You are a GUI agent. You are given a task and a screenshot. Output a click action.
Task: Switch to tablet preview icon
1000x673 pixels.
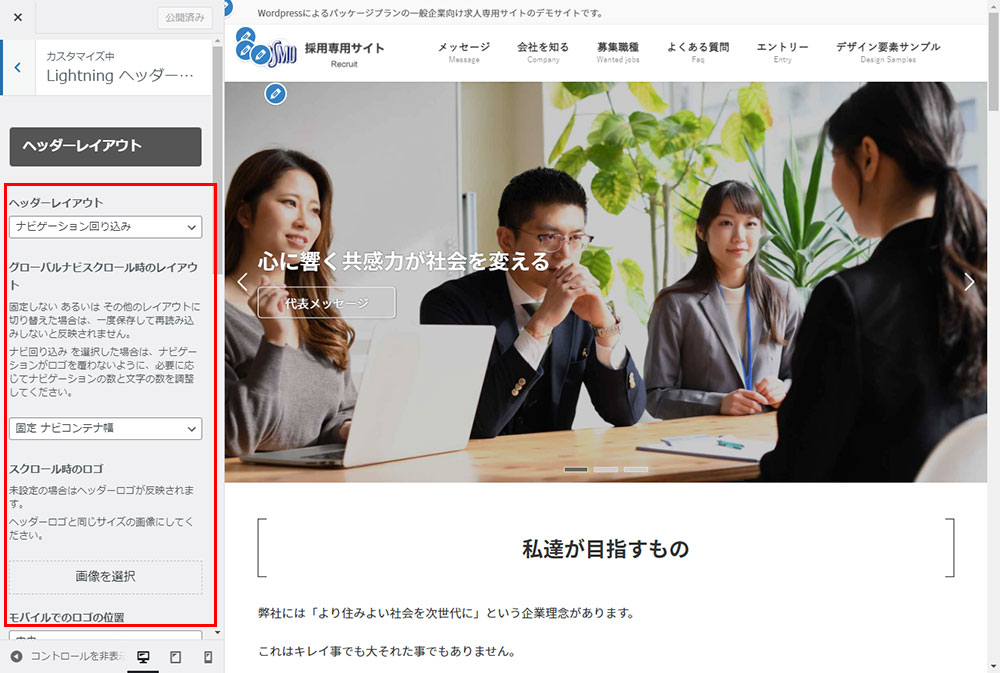pyautogui.click(x=175, y=657)
